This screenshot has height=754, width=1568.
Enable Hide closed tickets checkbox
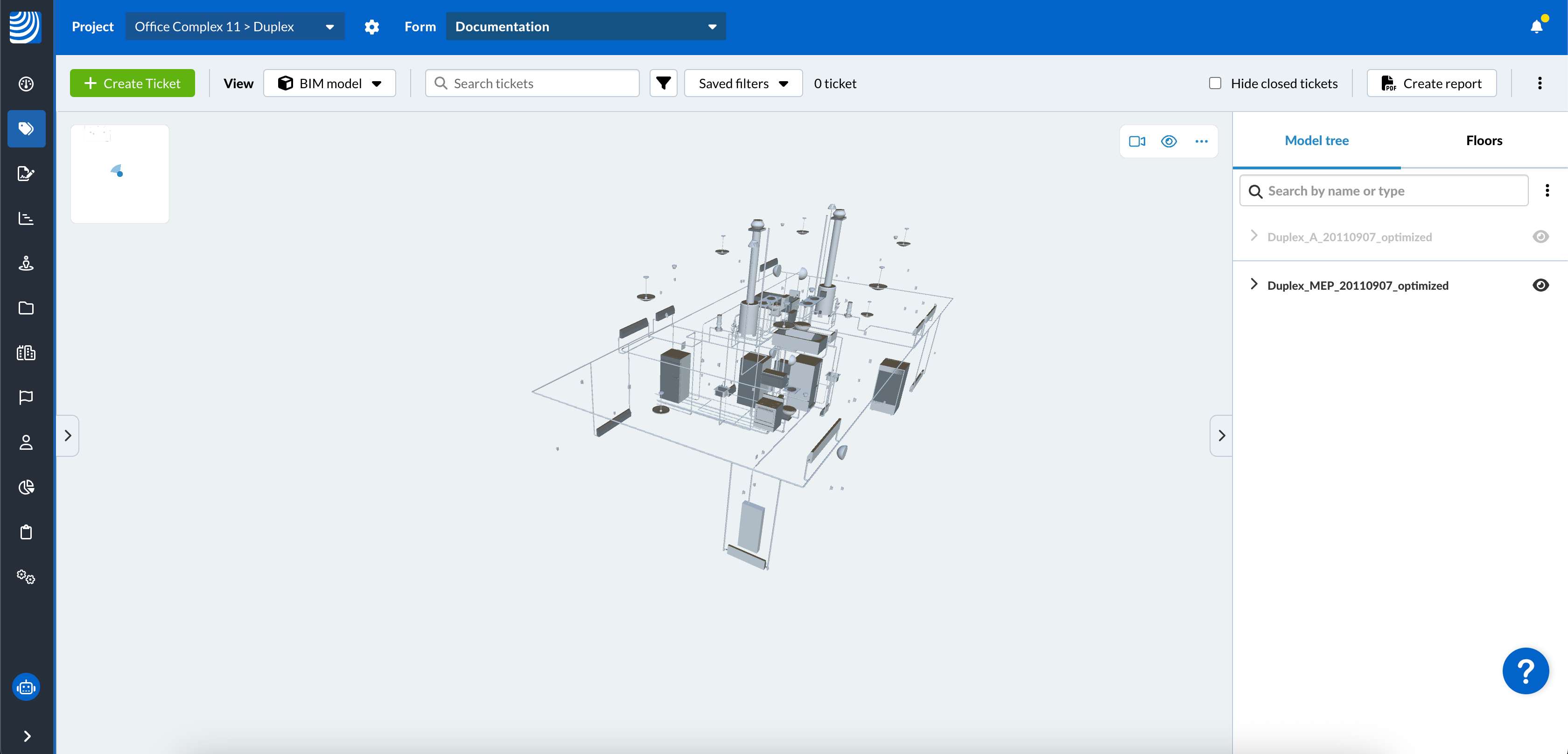[1214, 84]
